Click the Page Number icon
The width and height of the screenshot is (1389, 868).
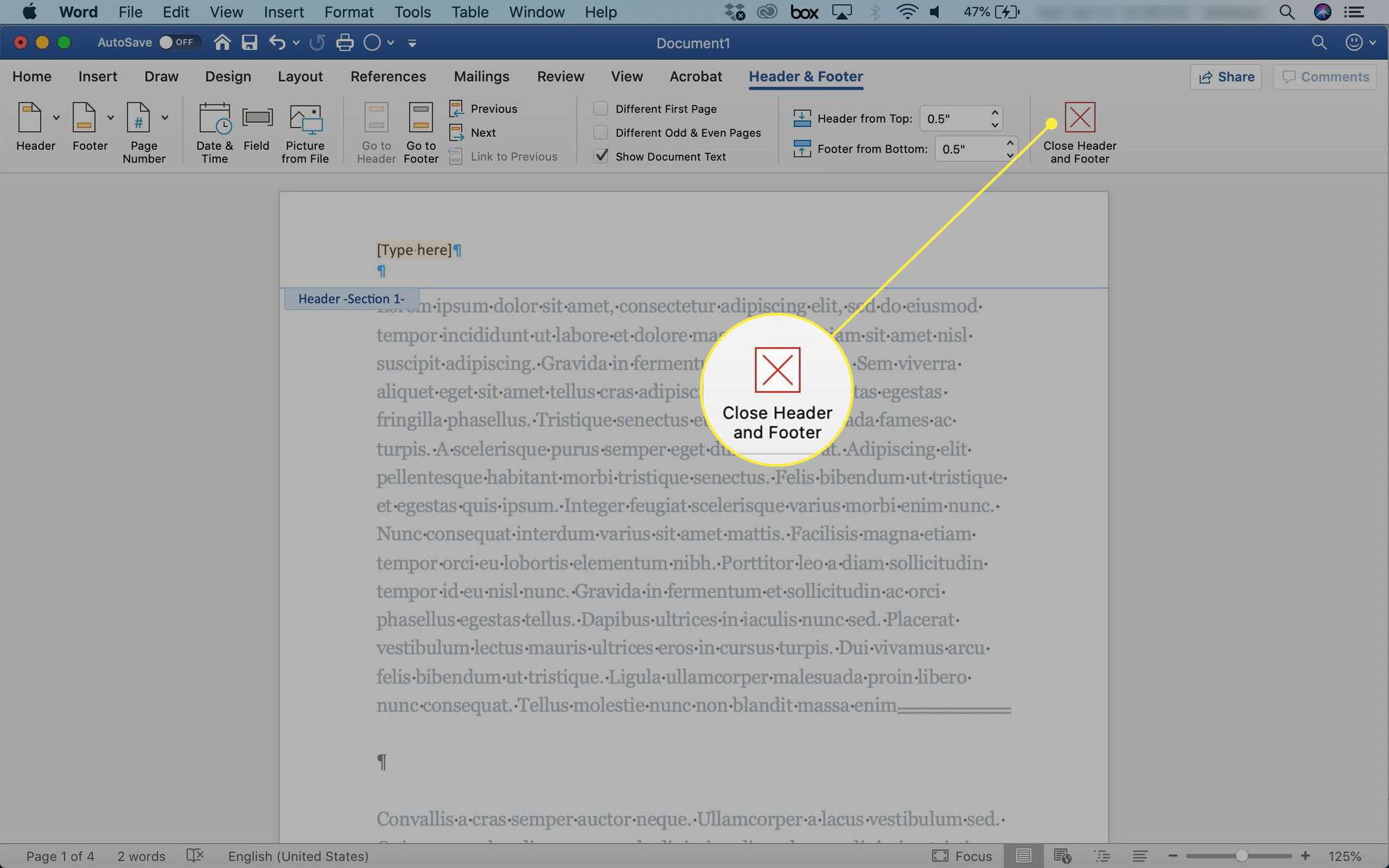click(138, 117)
